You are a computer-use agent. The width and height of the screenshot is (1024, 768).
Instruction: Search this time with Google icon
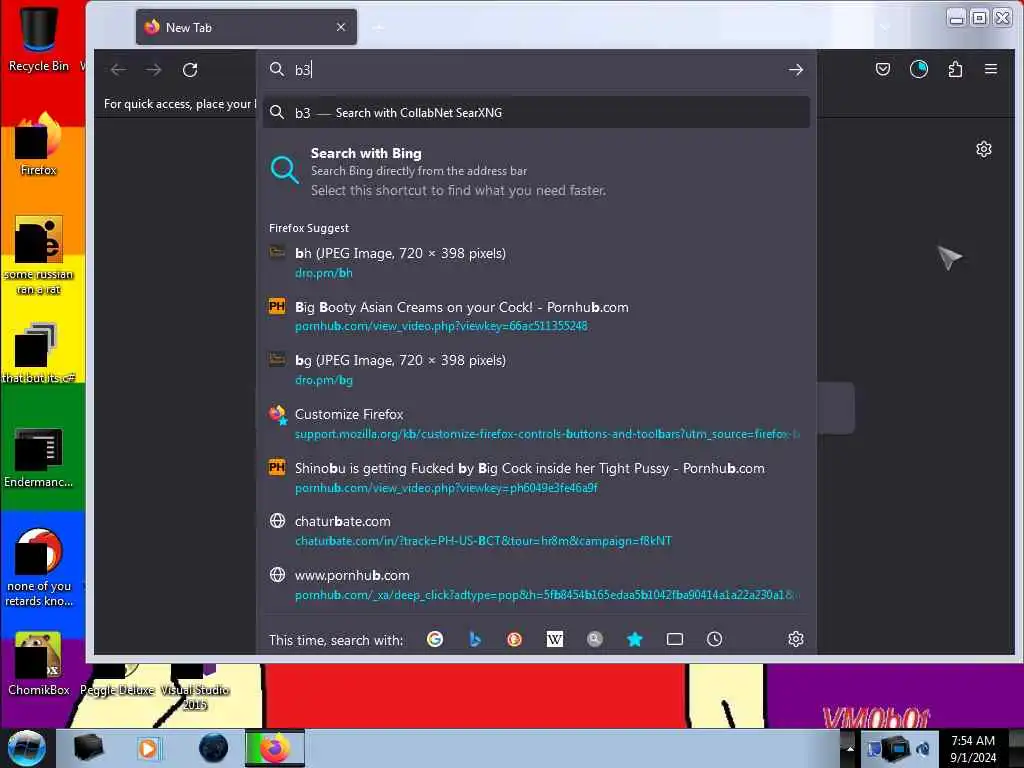434,639
